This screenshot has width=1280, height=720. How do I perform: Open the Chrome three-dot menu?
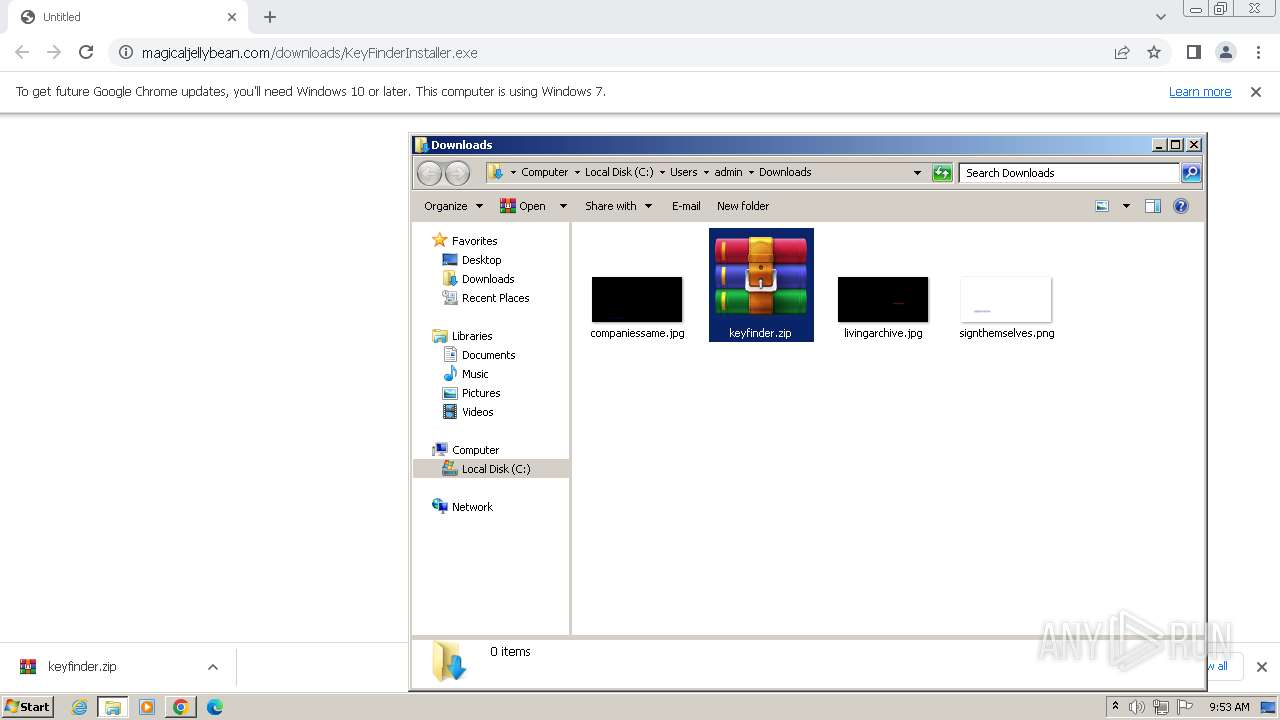point(1258,52)
